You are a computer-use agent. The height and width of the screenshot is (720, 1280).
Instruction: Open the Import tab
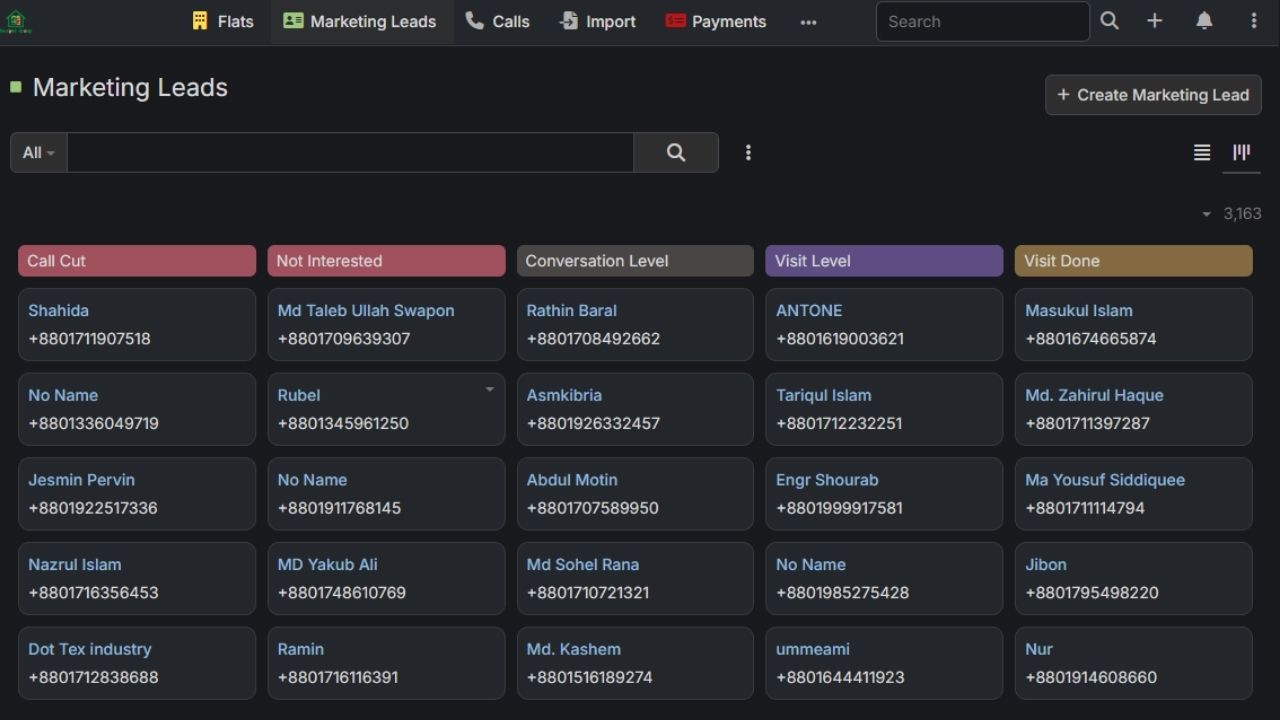(x=597, y=21)
